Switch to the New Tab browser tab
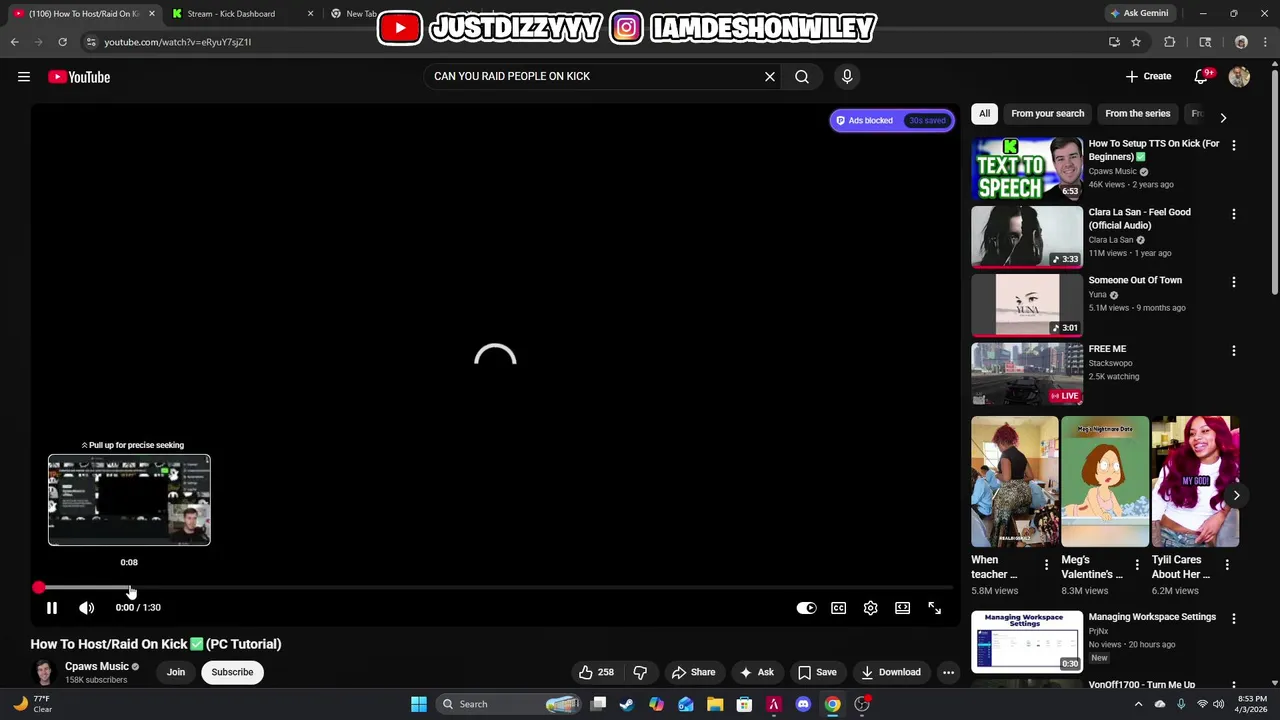The image size is (1280, 720). tap(361, 14)
